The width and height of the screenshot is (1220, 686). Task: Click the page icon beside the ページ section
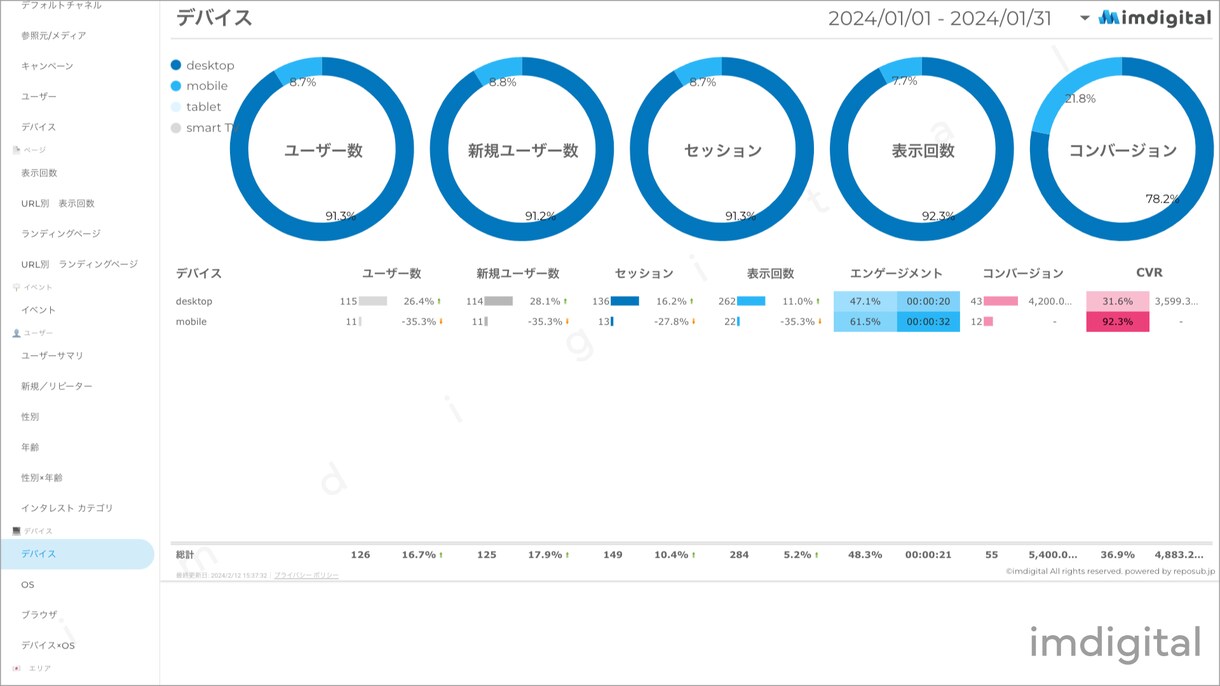[16, 150]
